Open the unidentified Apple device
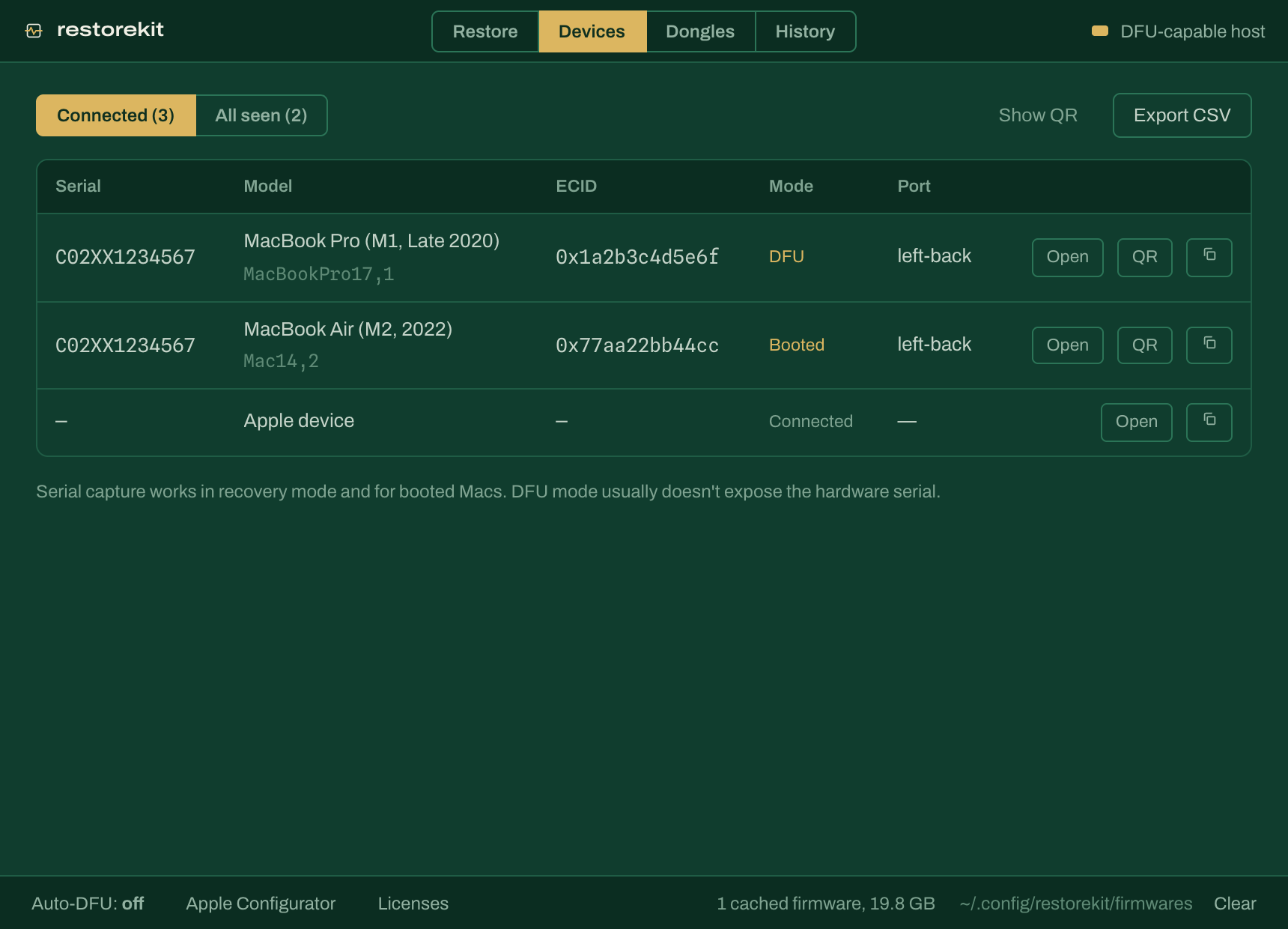Screen dimensions: 1288x929 (1136, 422)
